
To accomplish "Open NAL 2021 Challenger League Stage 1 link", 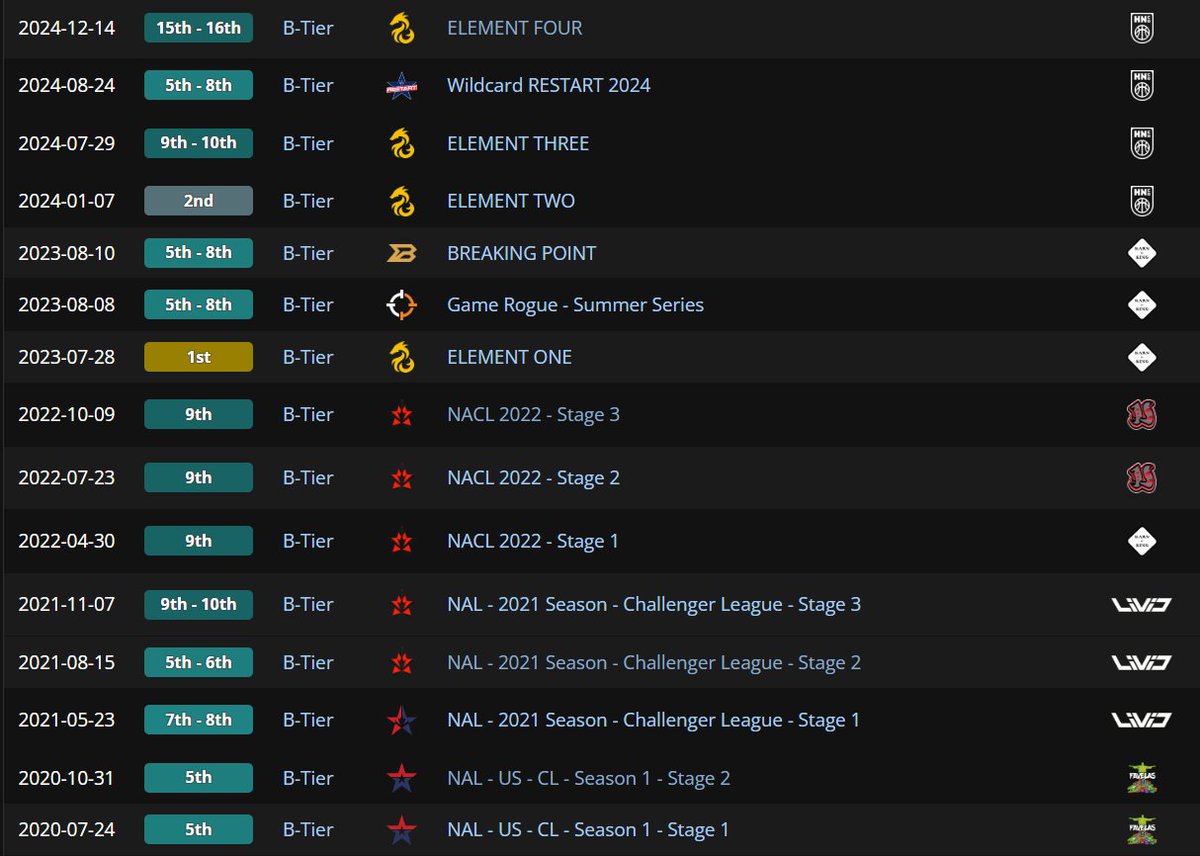I will coord(653,720).
